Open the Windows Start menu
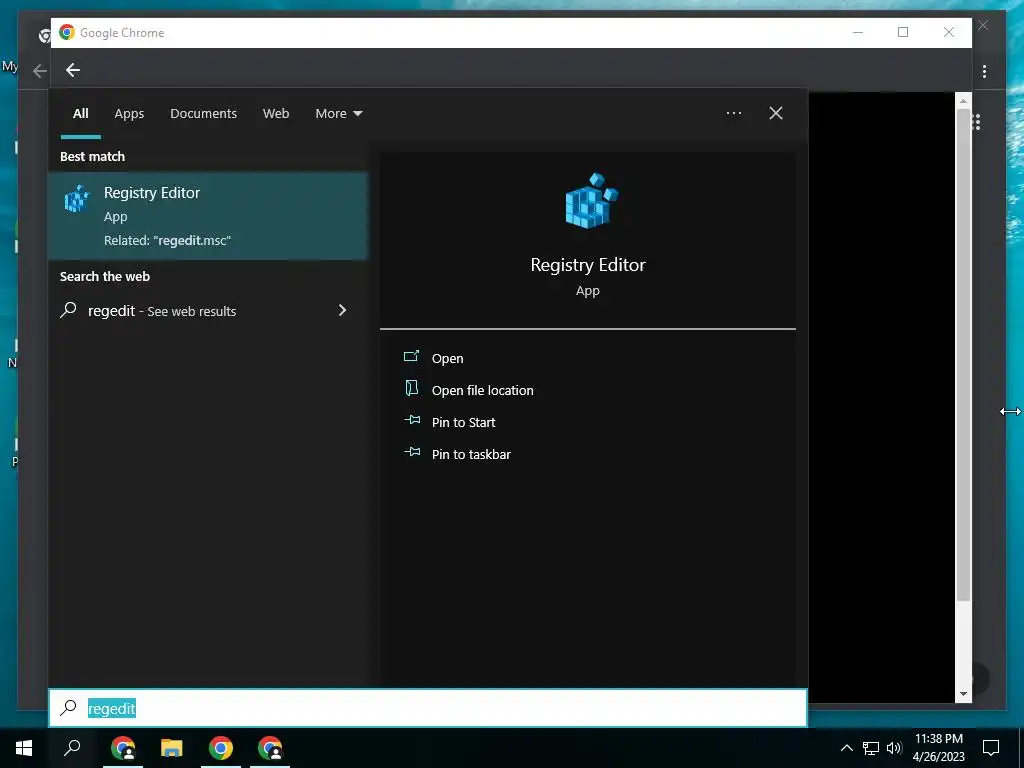 (x=24, y=748)
